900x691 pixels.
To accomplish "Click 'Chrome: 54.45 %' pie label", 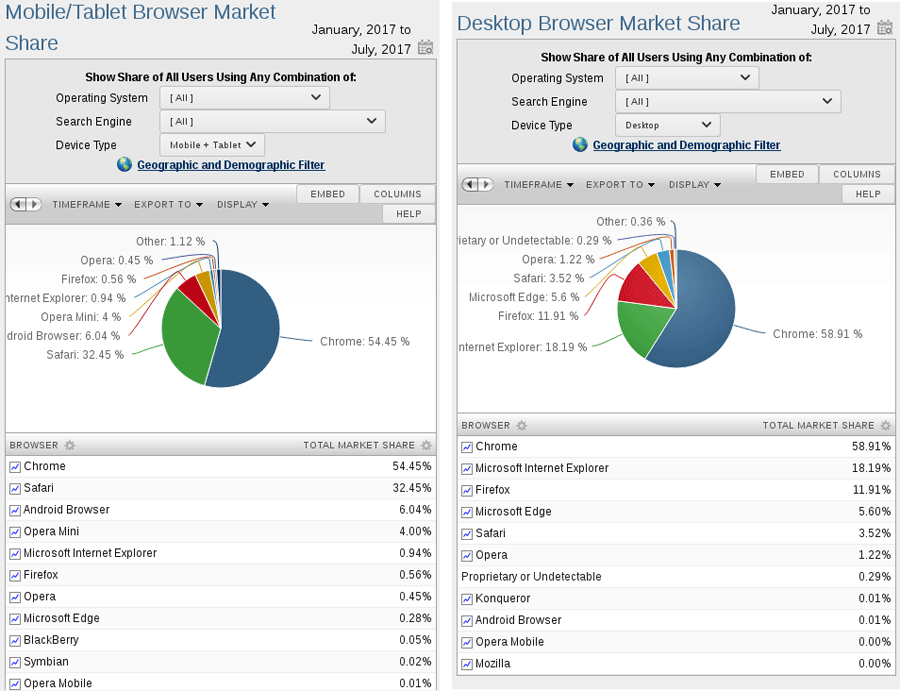I will click(x=364, y=341).
